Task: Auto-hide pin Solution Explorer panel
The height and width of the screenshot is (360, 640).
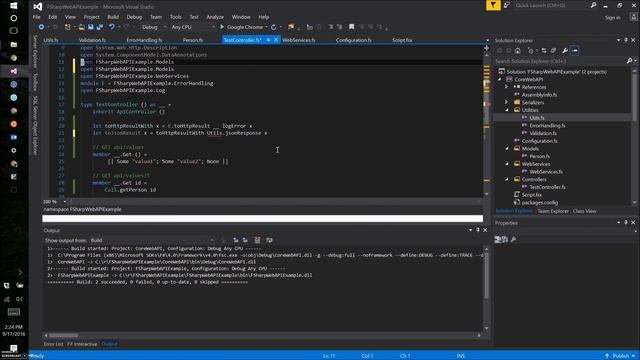Action: point(626,40)
